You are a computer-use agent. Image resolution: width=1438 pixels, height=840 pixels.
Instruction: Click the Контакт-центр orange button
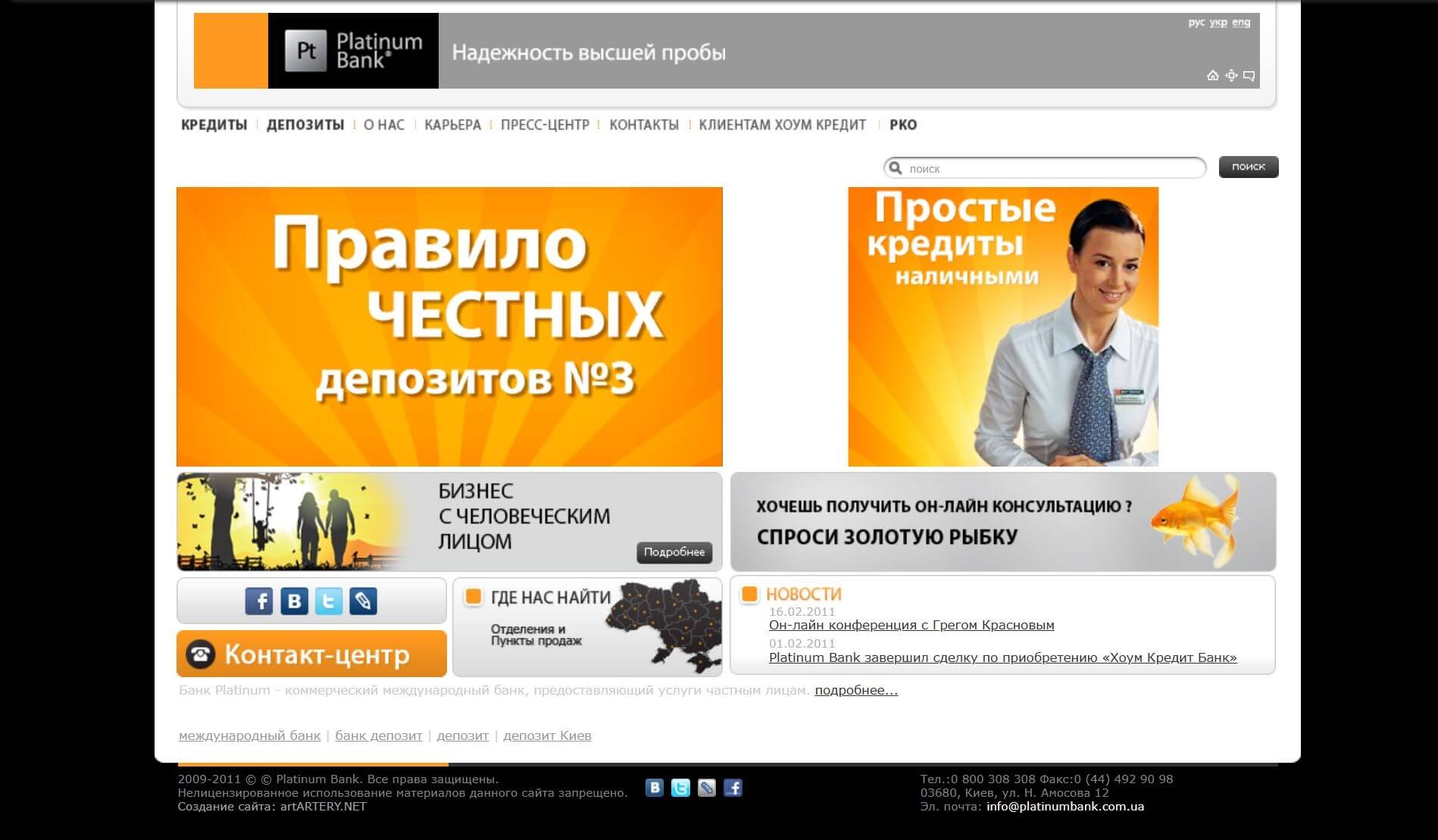pos(311,654)
